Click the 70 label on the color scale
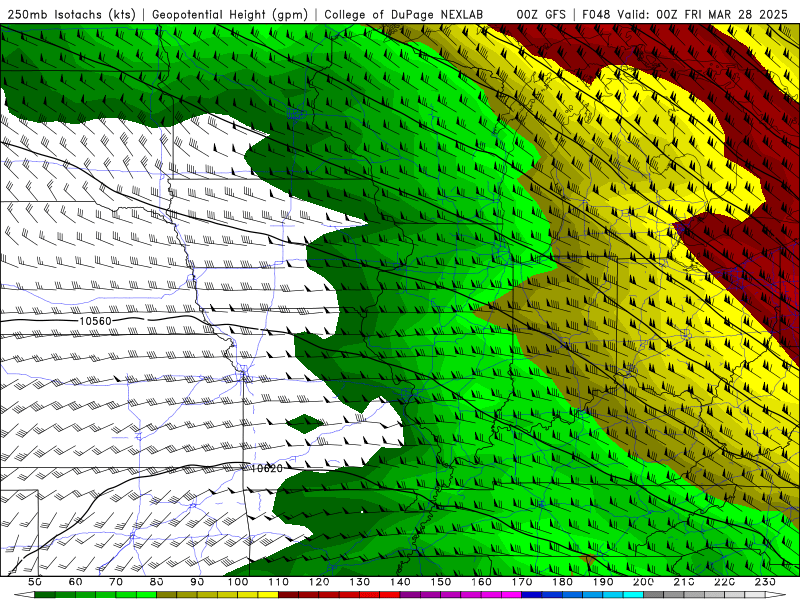Screen dimensions: 800x600 click(x=116, y=582)
